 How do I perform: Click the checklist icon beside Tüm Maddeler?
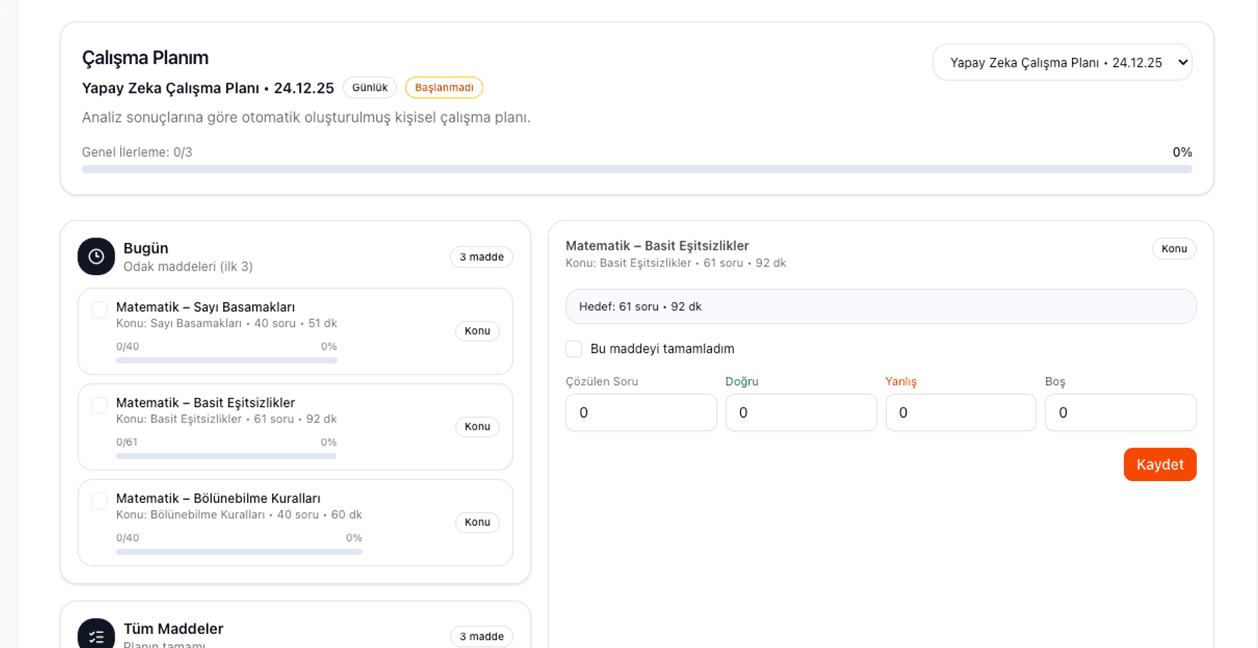point(96,636)
